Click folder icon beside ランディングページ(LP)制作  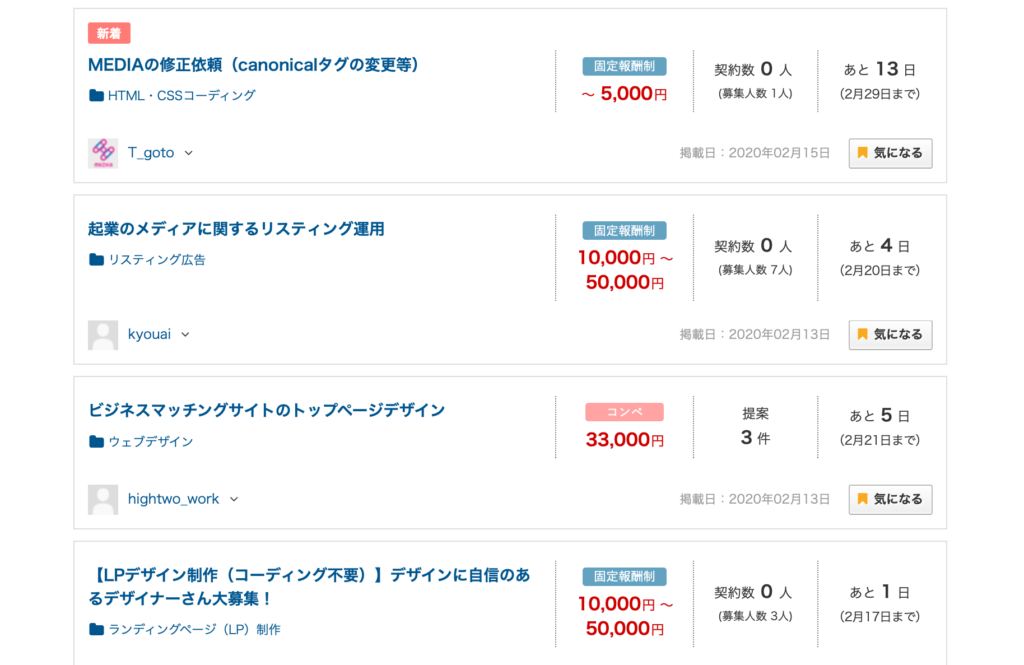tap(96, 629)
